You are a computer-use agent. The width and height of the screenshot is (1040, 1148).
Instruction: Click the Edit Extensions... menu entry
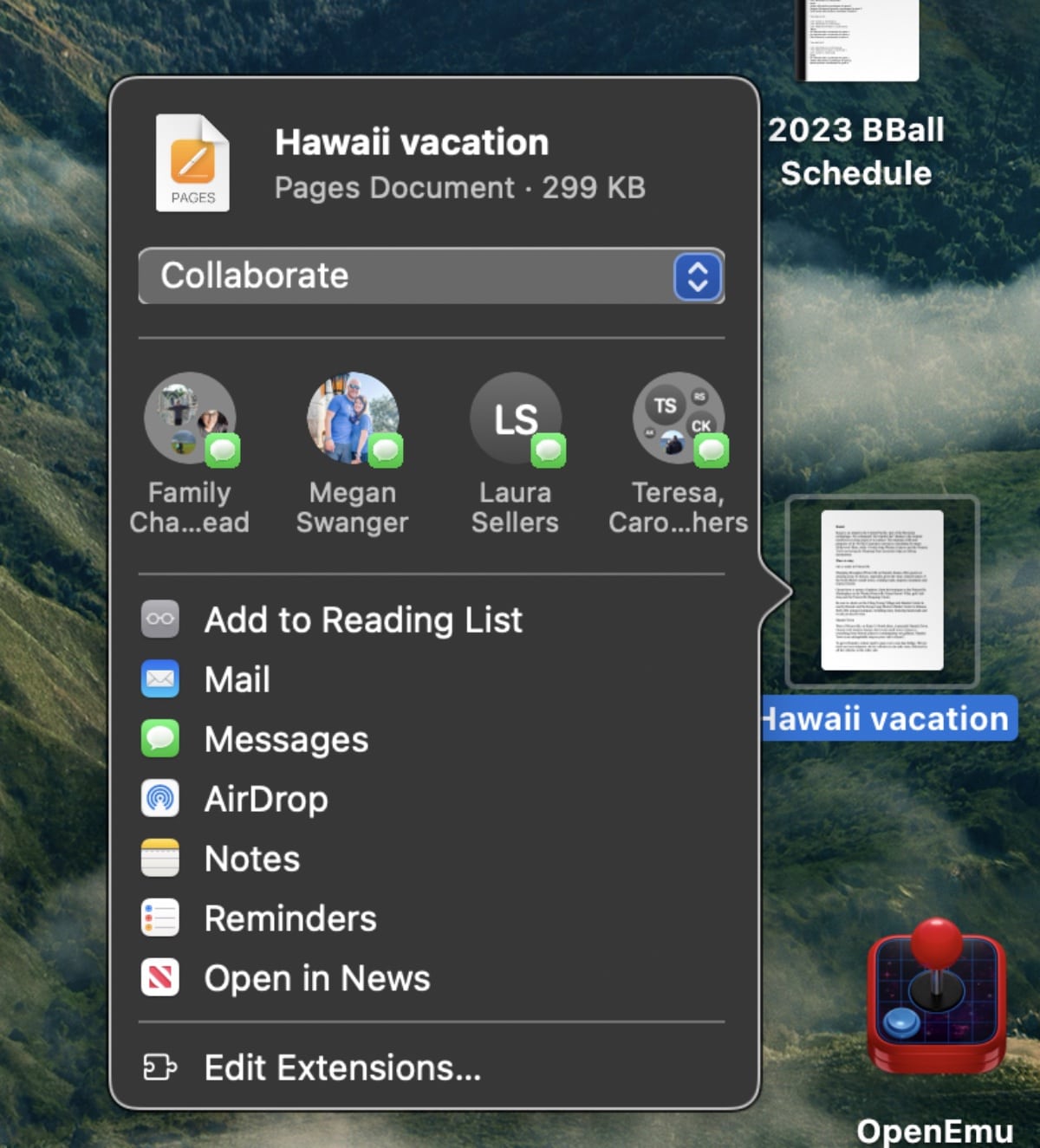(341, 1067)
